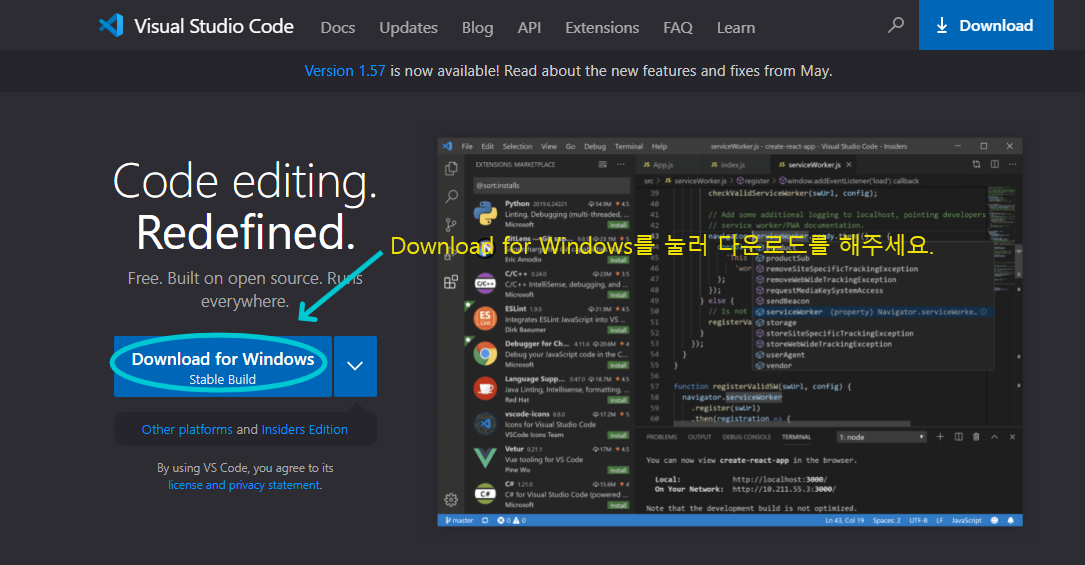
Task: Follow the Version 1.57 link
Action: [345, 71]
